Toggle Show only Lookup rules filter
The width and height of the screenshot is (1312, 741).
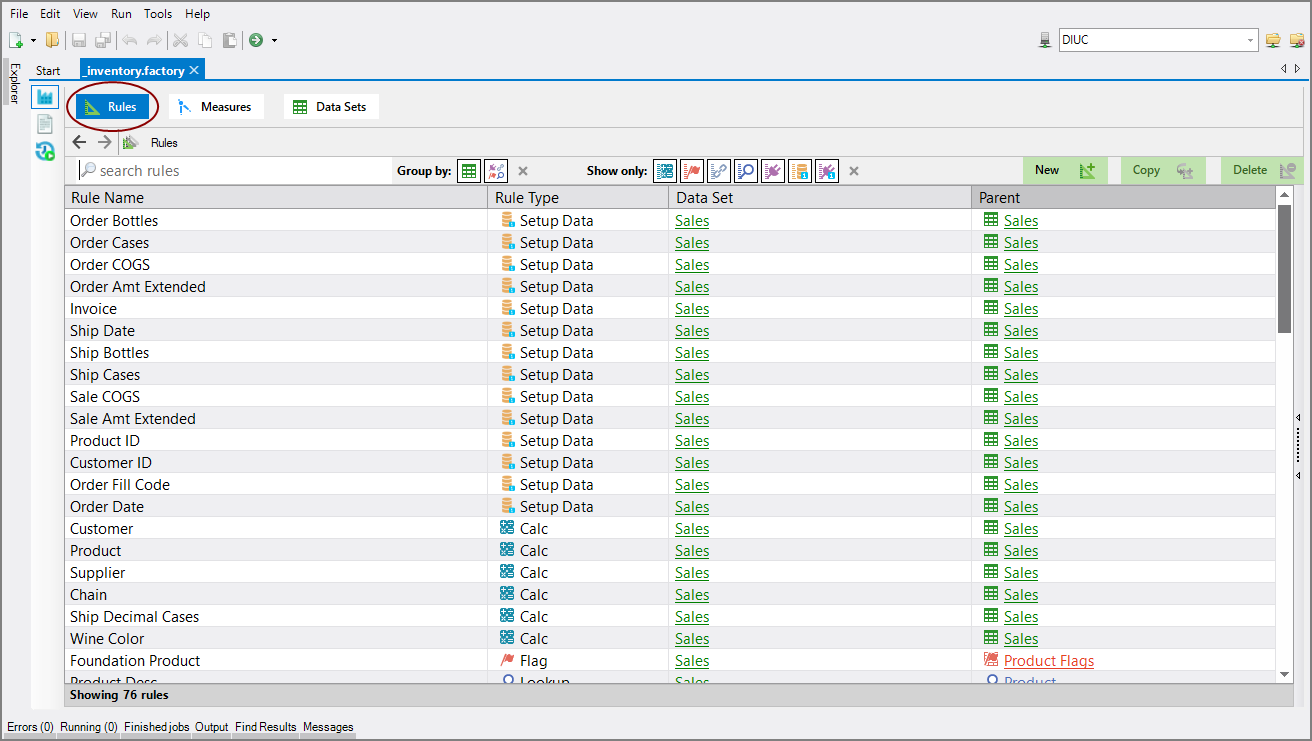coord(746,171)
